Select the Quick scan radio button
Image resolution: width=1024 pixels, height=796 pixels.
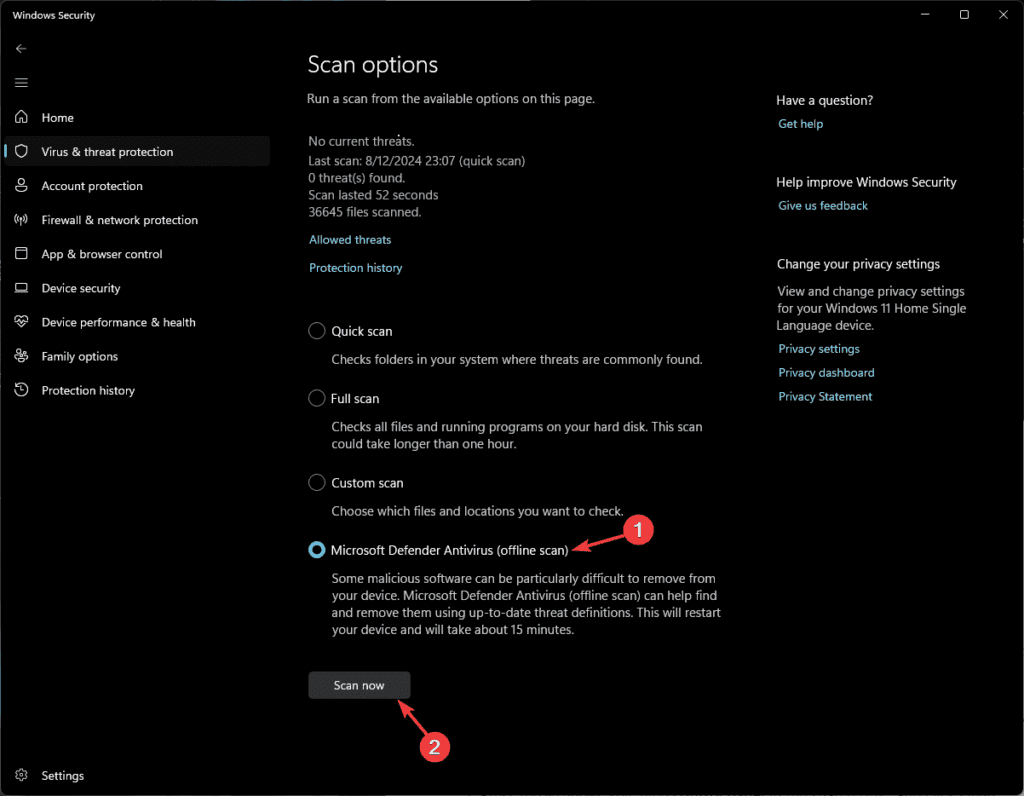[x=317, y=331]
